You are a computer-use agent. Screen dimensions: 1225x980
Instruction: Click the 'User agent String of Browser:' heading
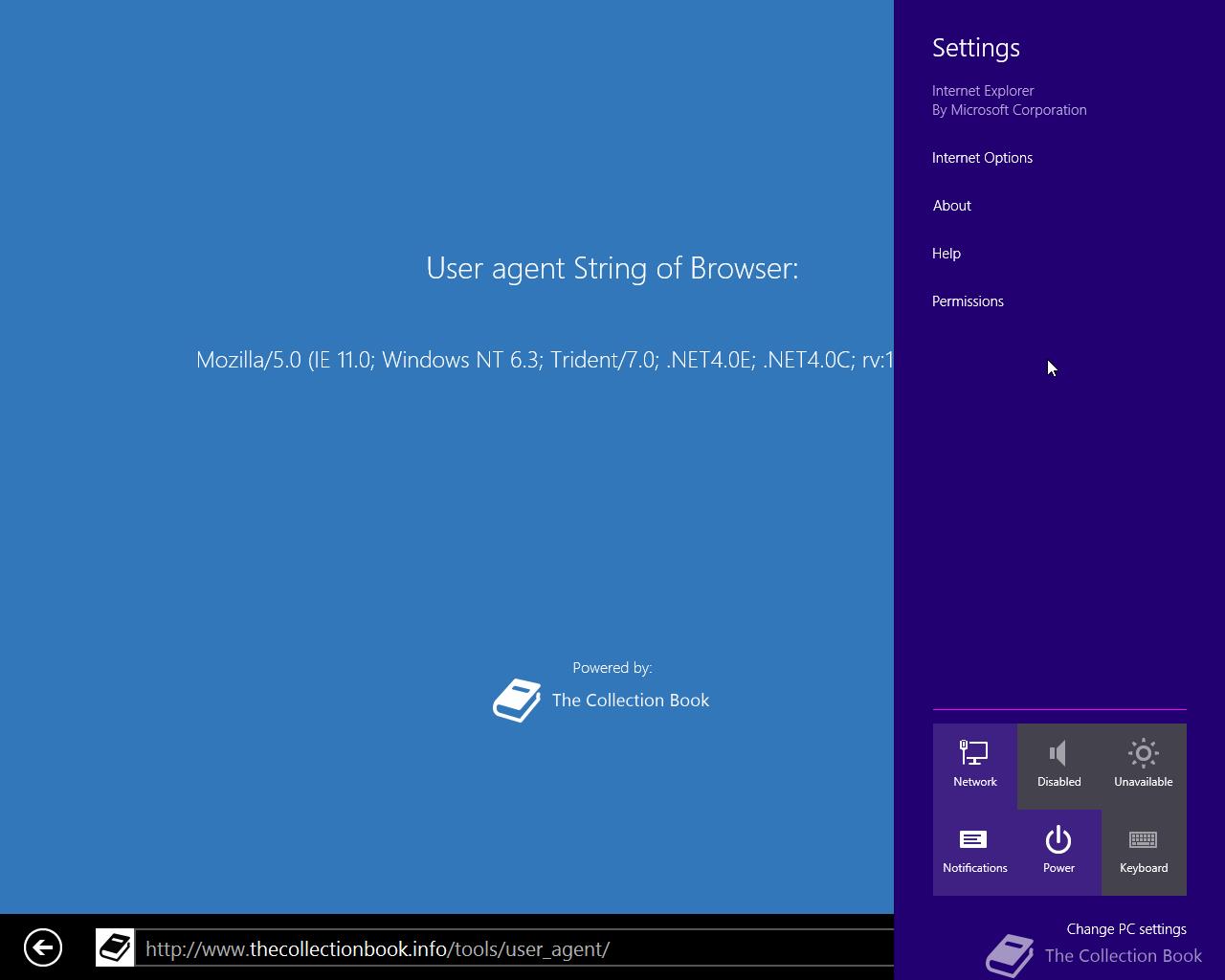[612, 268]
